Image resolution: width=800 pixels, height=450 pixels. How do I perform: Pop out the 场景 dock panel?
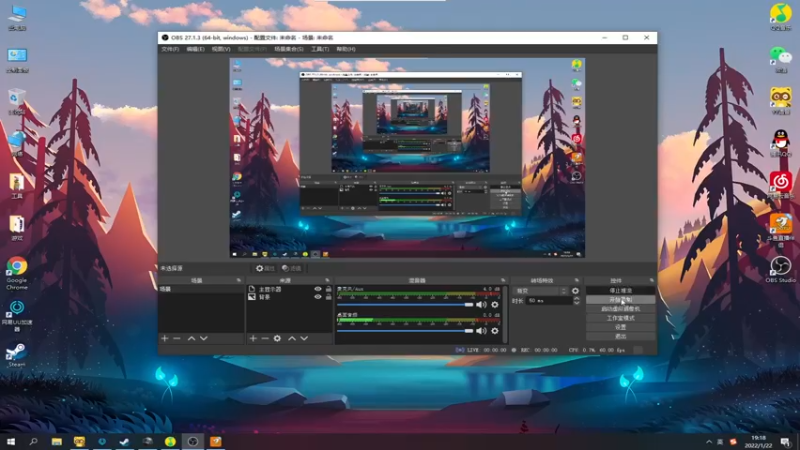[x=239, y=280]
